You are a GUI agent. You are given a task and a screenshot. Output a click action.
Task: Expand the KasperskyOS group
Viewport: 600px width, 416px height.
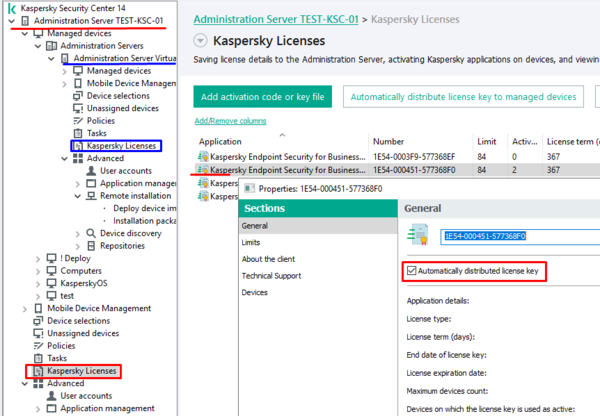coord(38,284)
